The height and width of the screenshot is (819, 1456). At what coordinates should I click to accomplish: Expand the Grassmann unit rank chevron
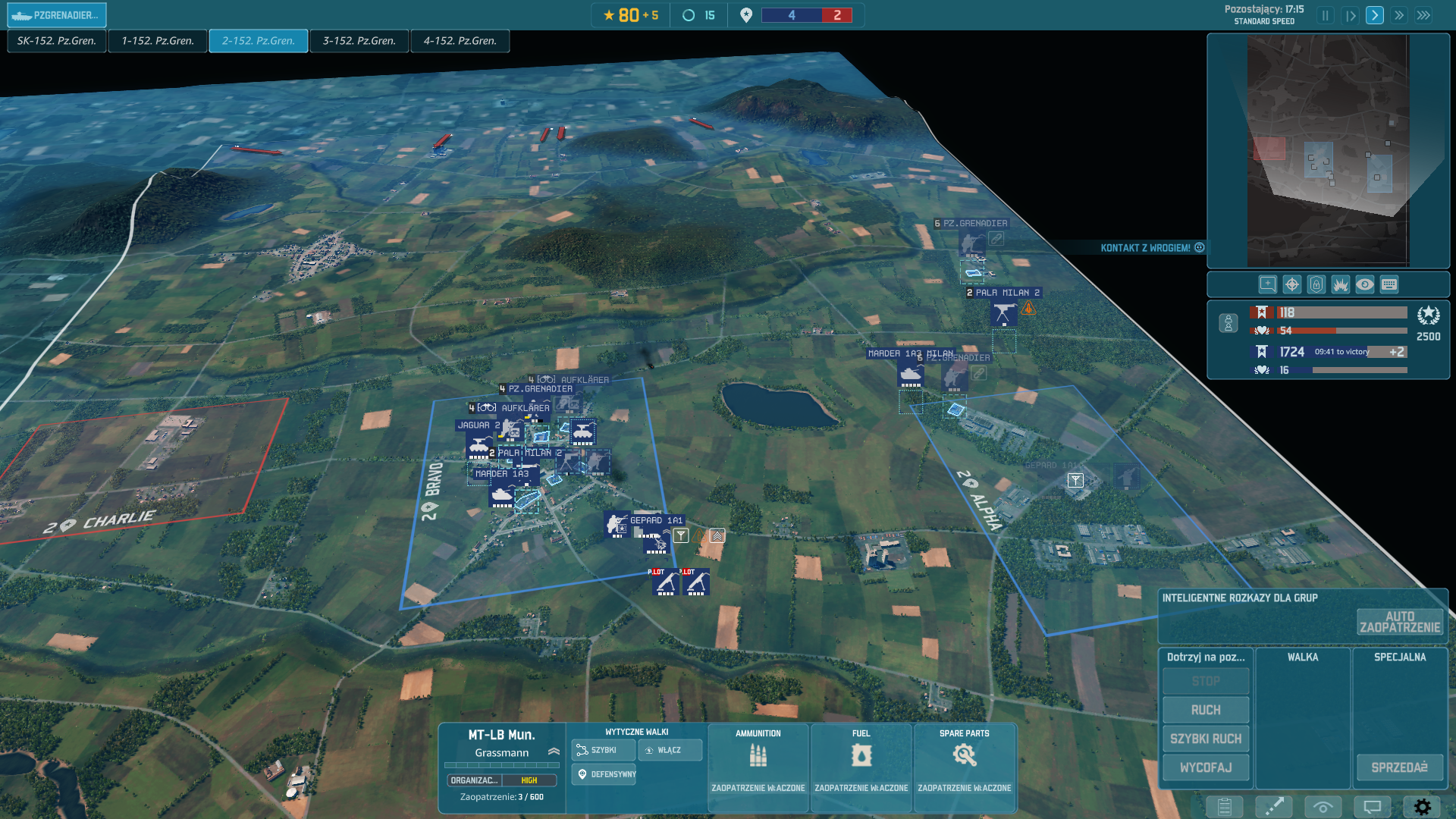point(554,752)
